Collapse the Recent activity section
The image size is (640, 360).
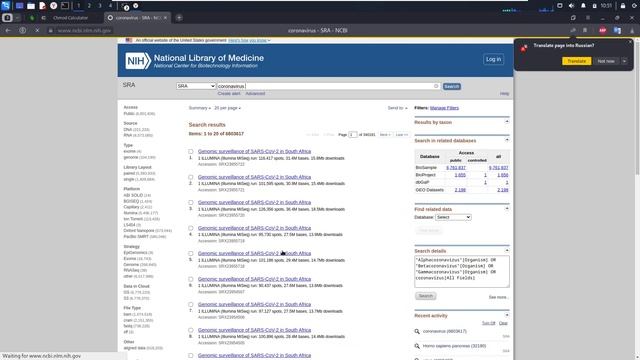(x=507, y=315)
